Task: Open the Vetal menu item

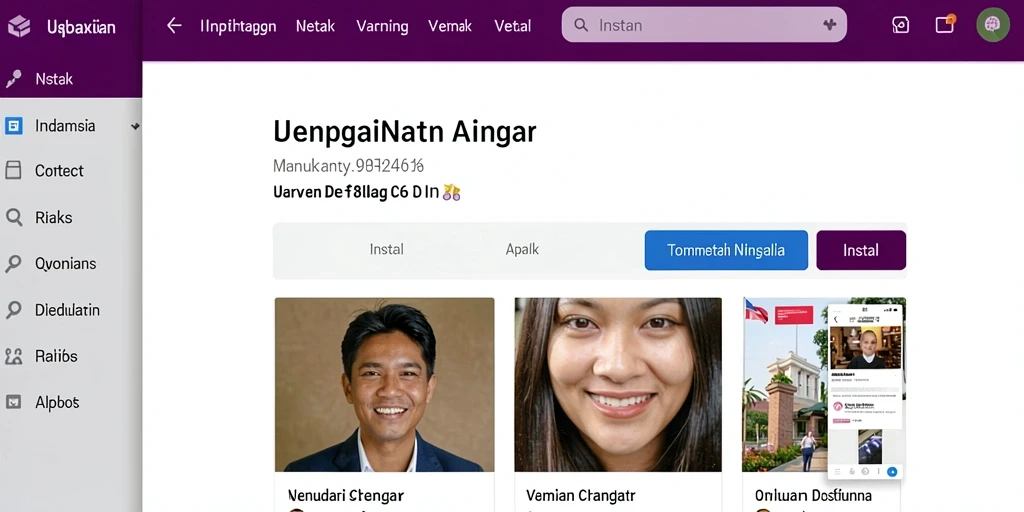Action: pyautogui.click(x=513, y=26)
